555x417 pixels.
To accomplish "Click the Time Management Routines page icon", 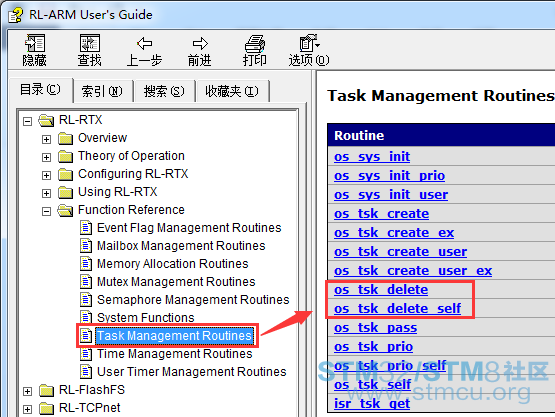I will point(86,354).
